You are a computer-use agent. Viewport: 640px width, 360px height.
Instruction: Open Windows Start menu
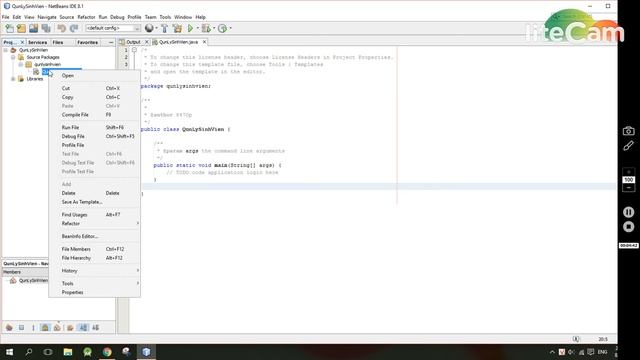[9, 352]
